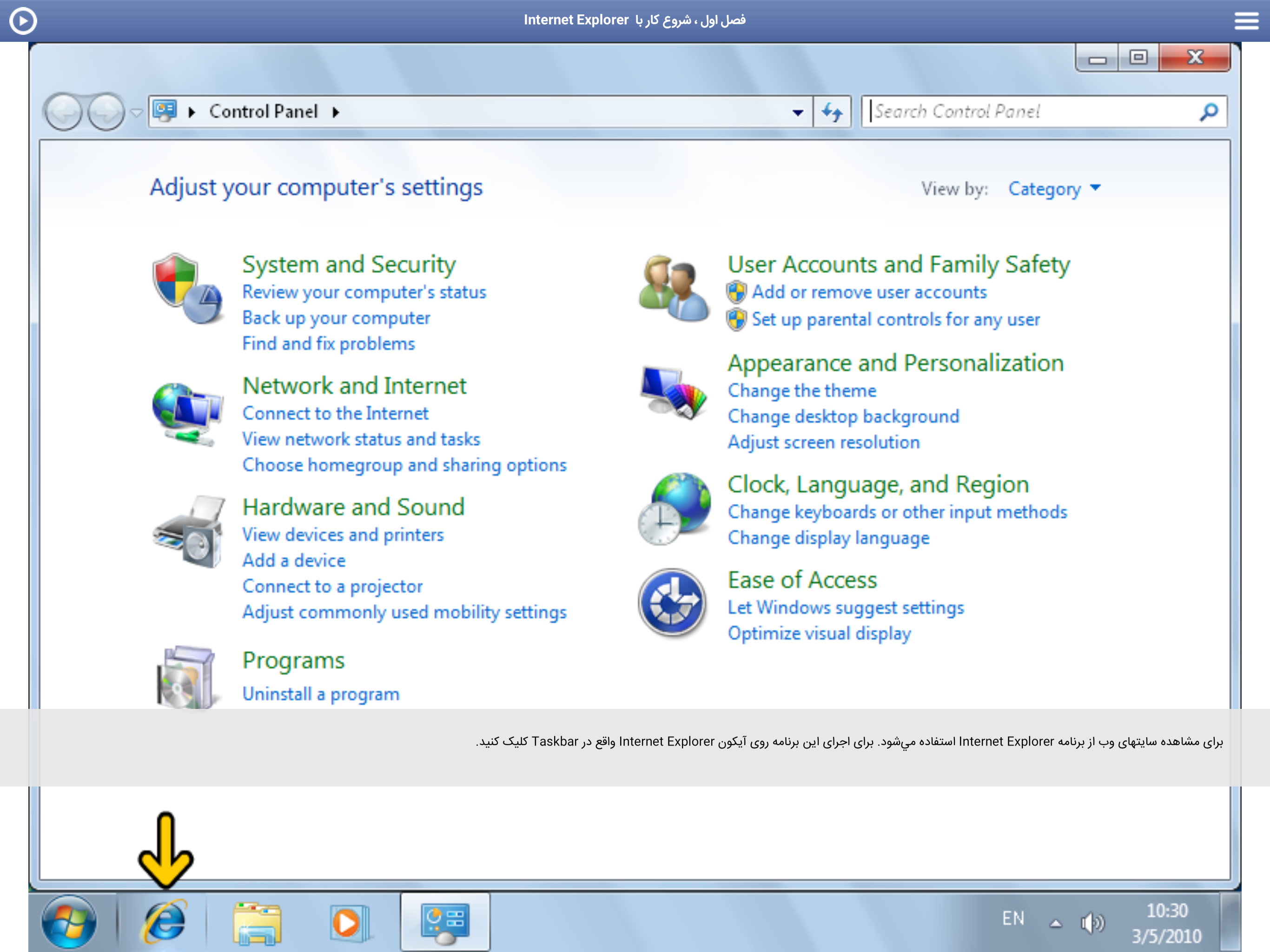Click the Refresh button in address bar
The image size is (1270, 952).
[x=832, y=112]
